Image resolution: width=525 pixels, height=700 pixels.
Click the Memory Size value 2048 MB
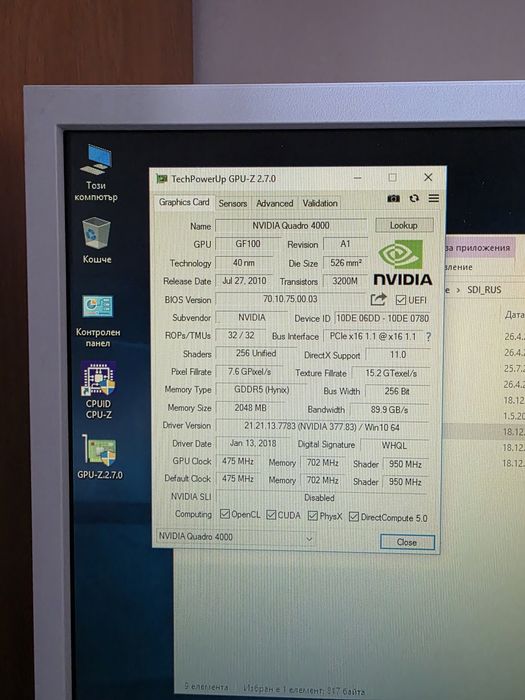pos(250,408)
